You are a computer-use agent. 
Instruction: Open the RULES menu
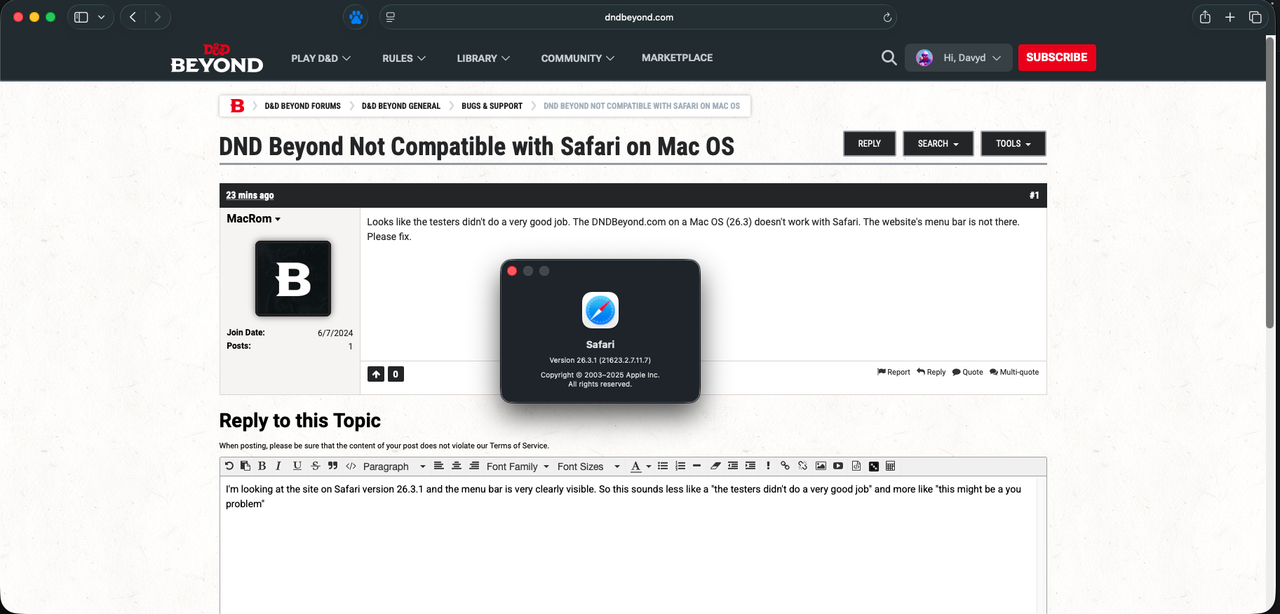(x=404, y=58)
